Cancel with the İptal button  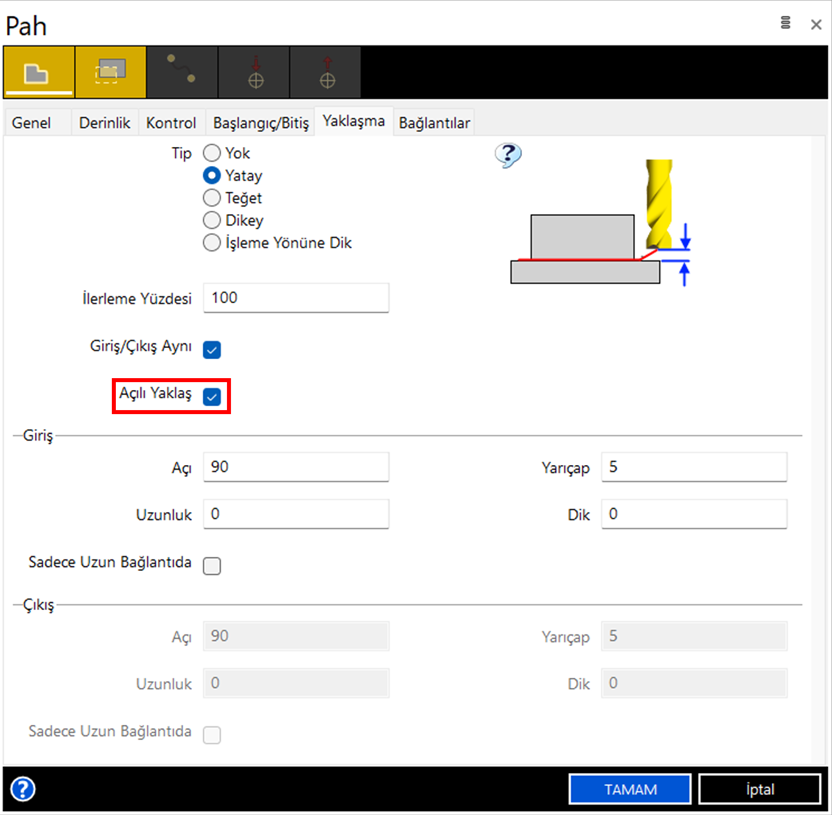(x=760, y=789)
